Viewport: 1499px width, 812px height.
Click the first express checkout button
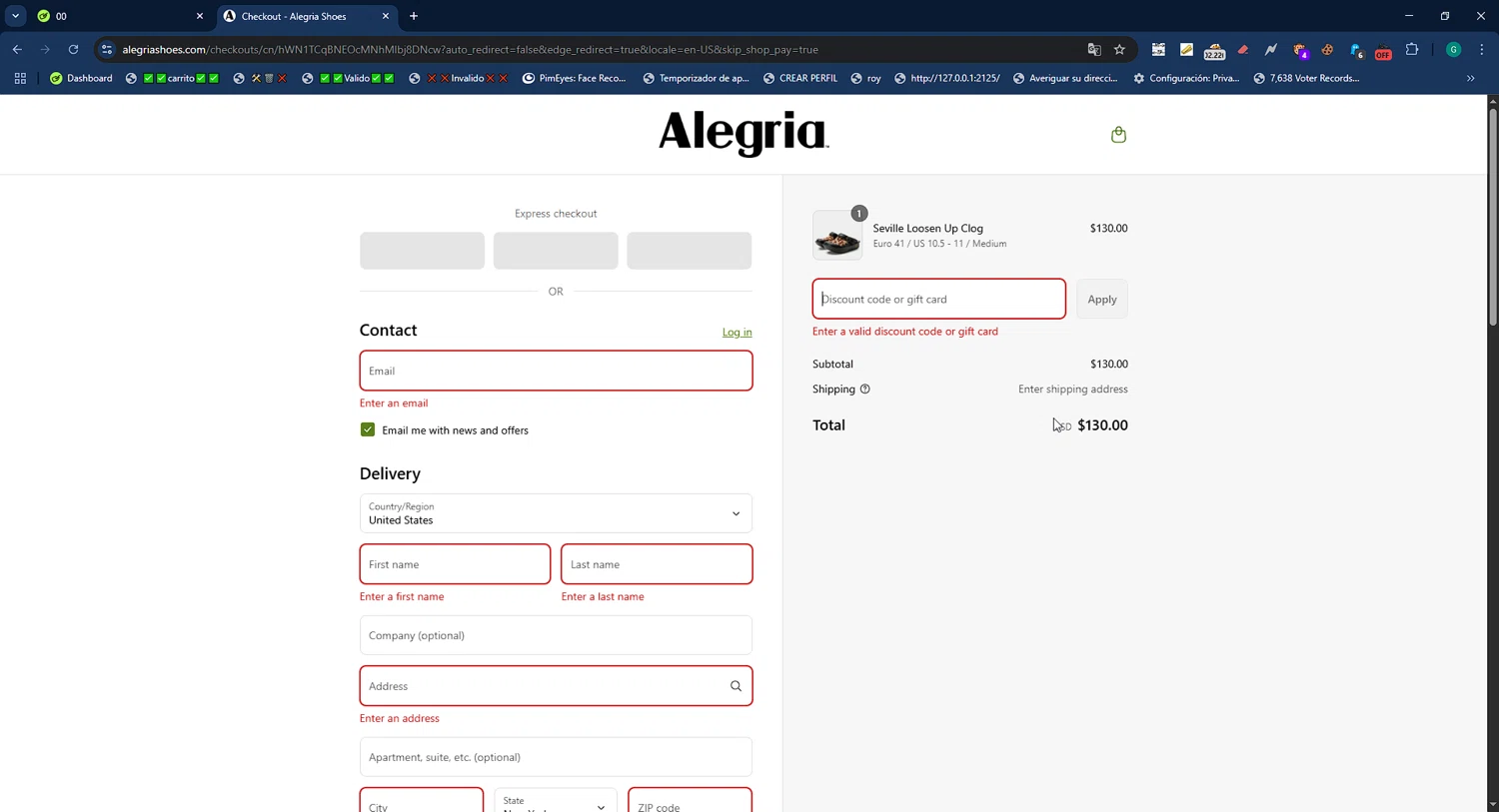pos(422,251)
